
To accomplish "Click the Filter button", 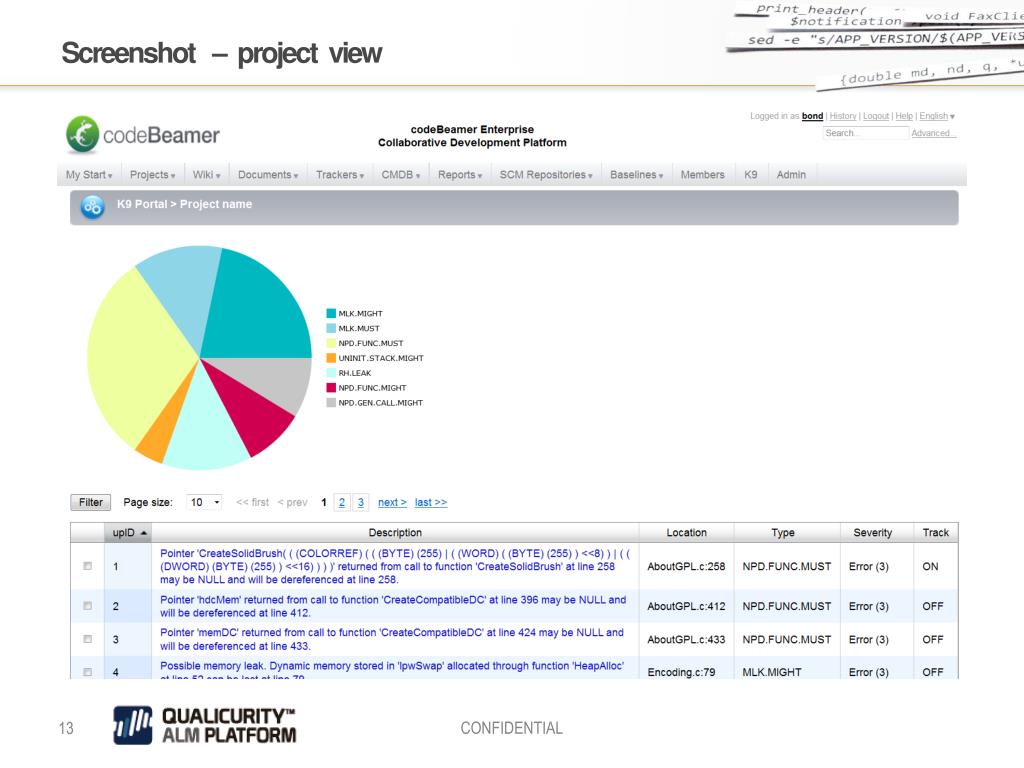I will coord(91,502).
